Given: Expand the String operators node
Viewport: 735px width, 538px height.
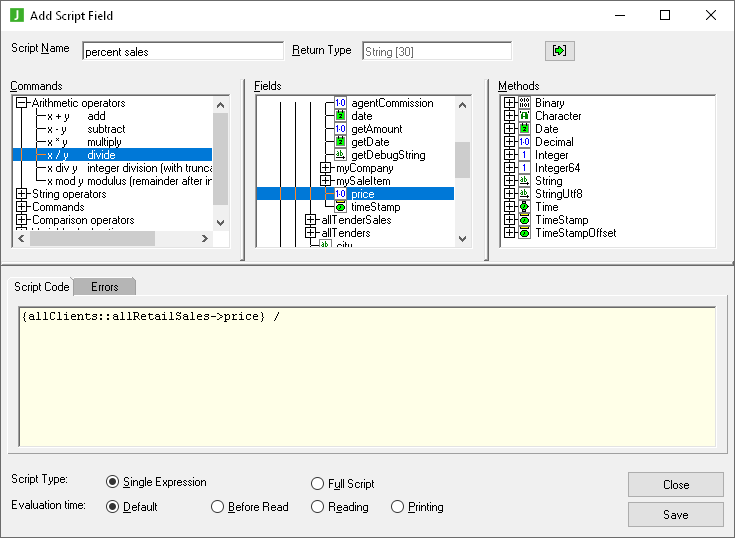Looking at the screenshot, I should [x=22, y=194].
